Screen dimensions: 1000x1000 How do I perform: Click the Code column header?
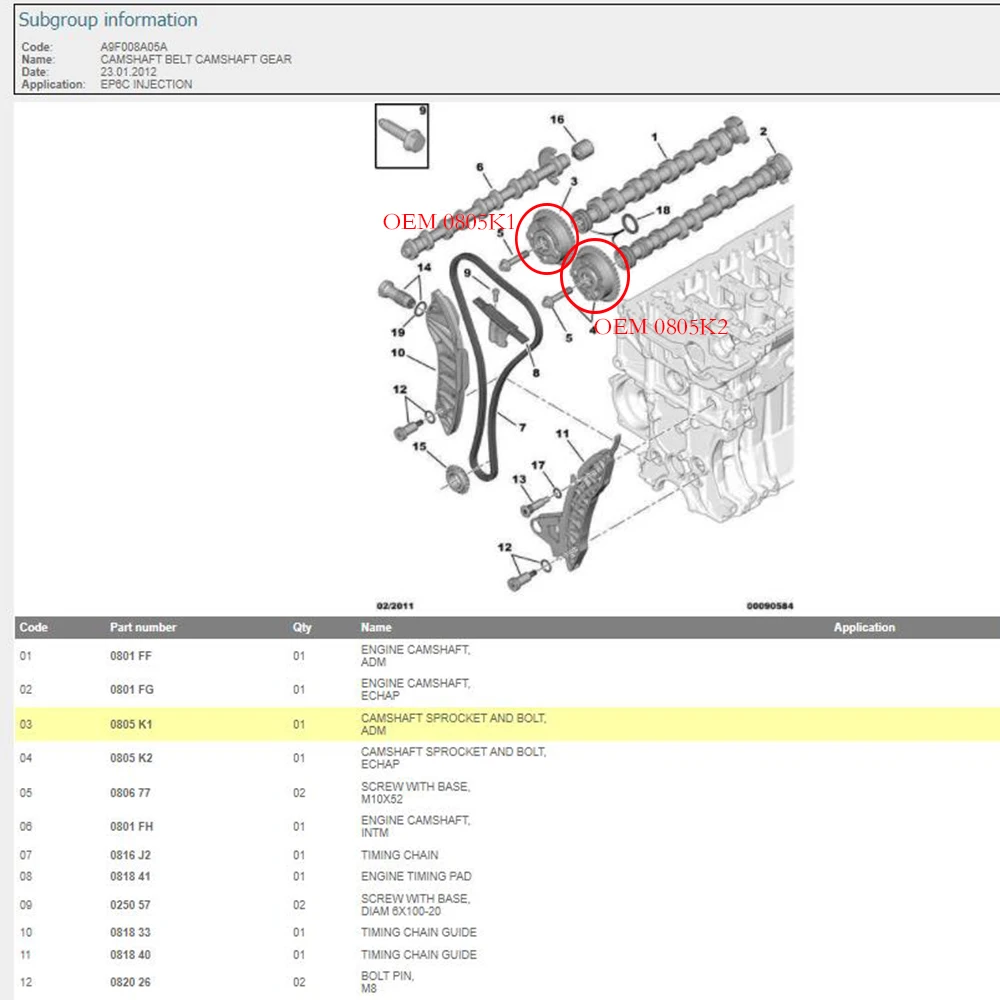click(34, 627)
